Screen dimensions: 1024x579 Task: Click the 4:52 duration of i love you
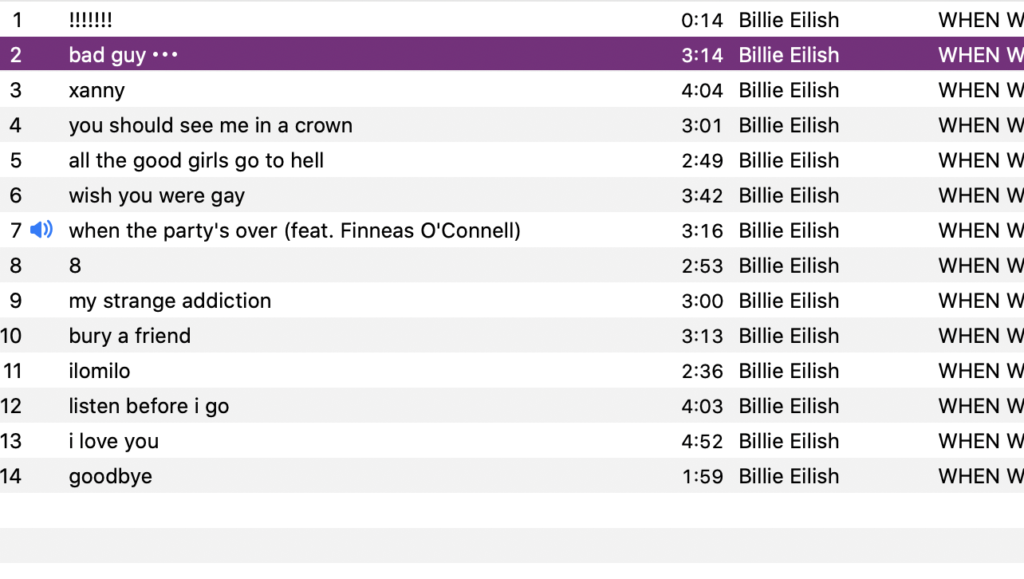click(x=702, y=441)
